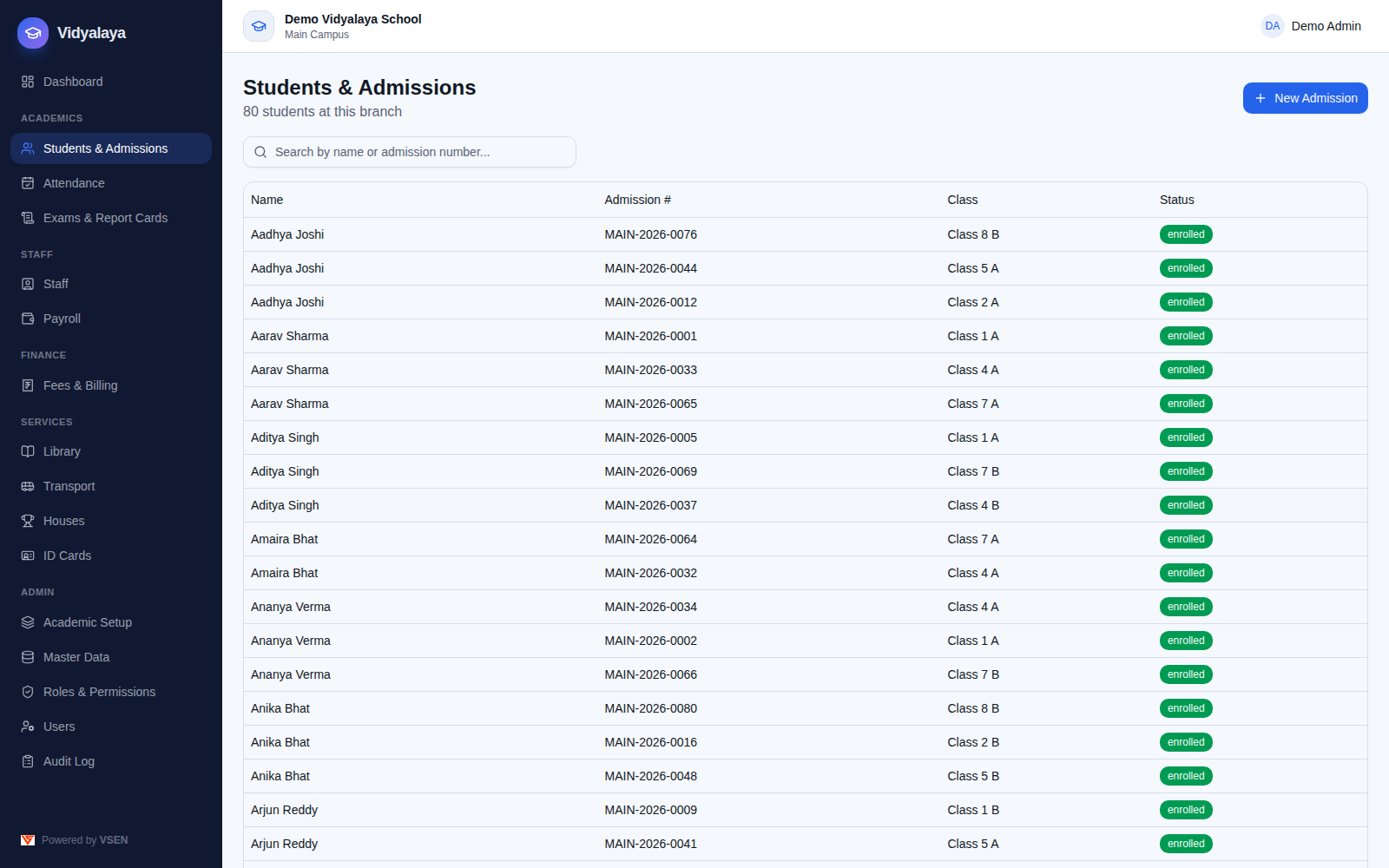The image size is (1389, 868).
Task: Click Powered by VSEN link
Action: click(x=75, y=840)
